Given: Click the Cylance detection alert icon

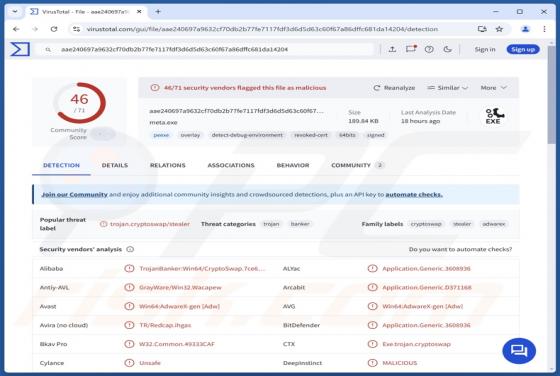Looking at the screenshot, I should (129, 363).
